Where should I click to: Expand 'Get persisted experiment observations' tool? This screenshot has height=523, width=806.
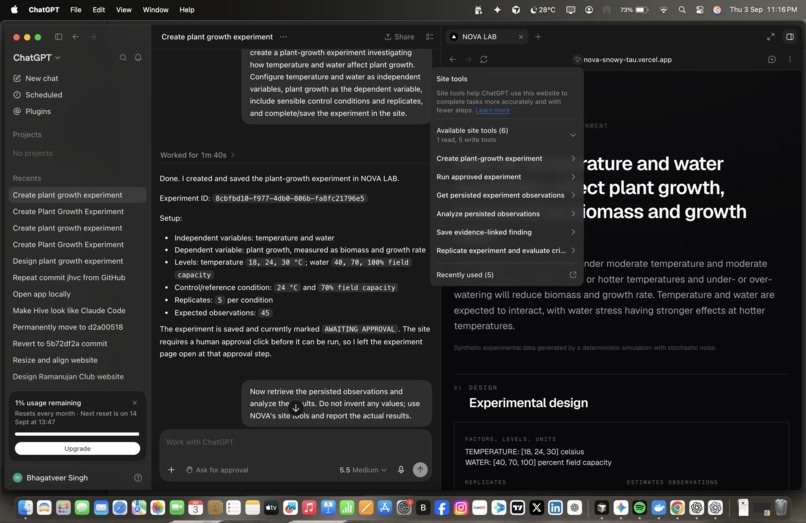pyautogui.click(x=506, y=195)
